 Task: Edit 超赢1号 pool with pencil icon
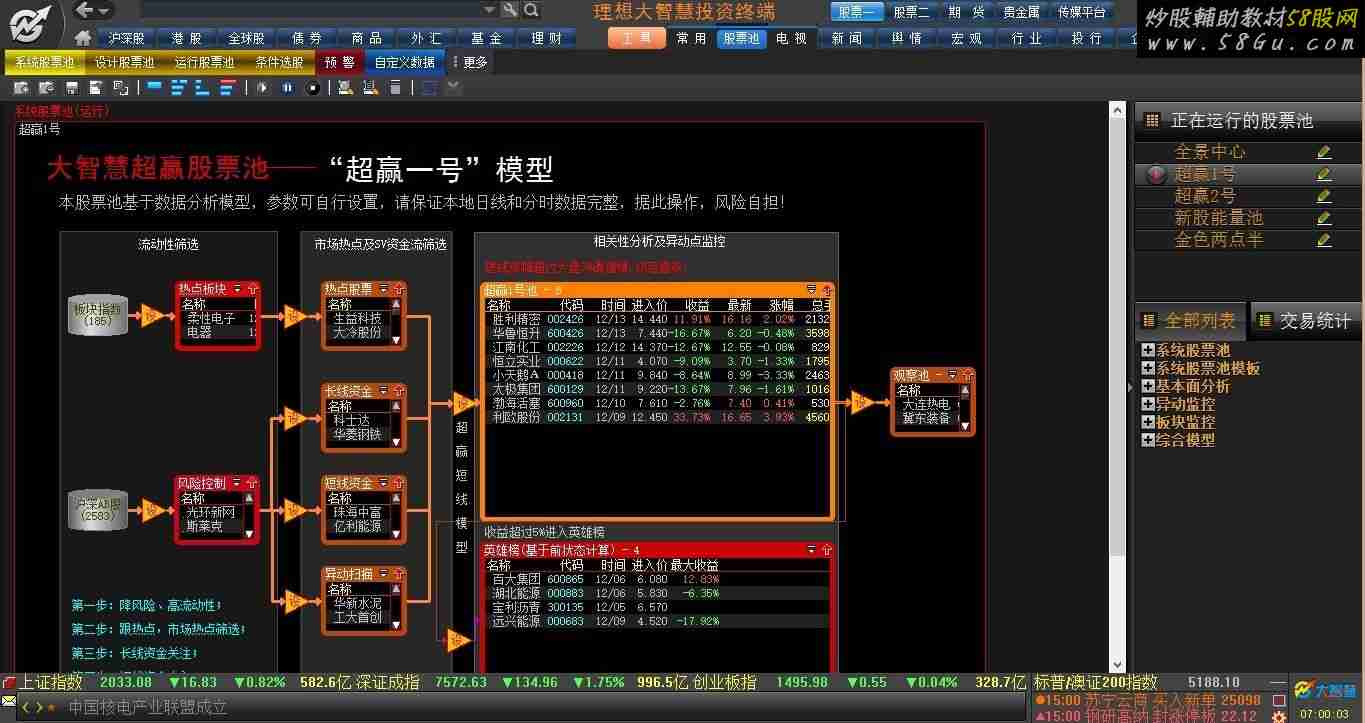coord(1324,174)
